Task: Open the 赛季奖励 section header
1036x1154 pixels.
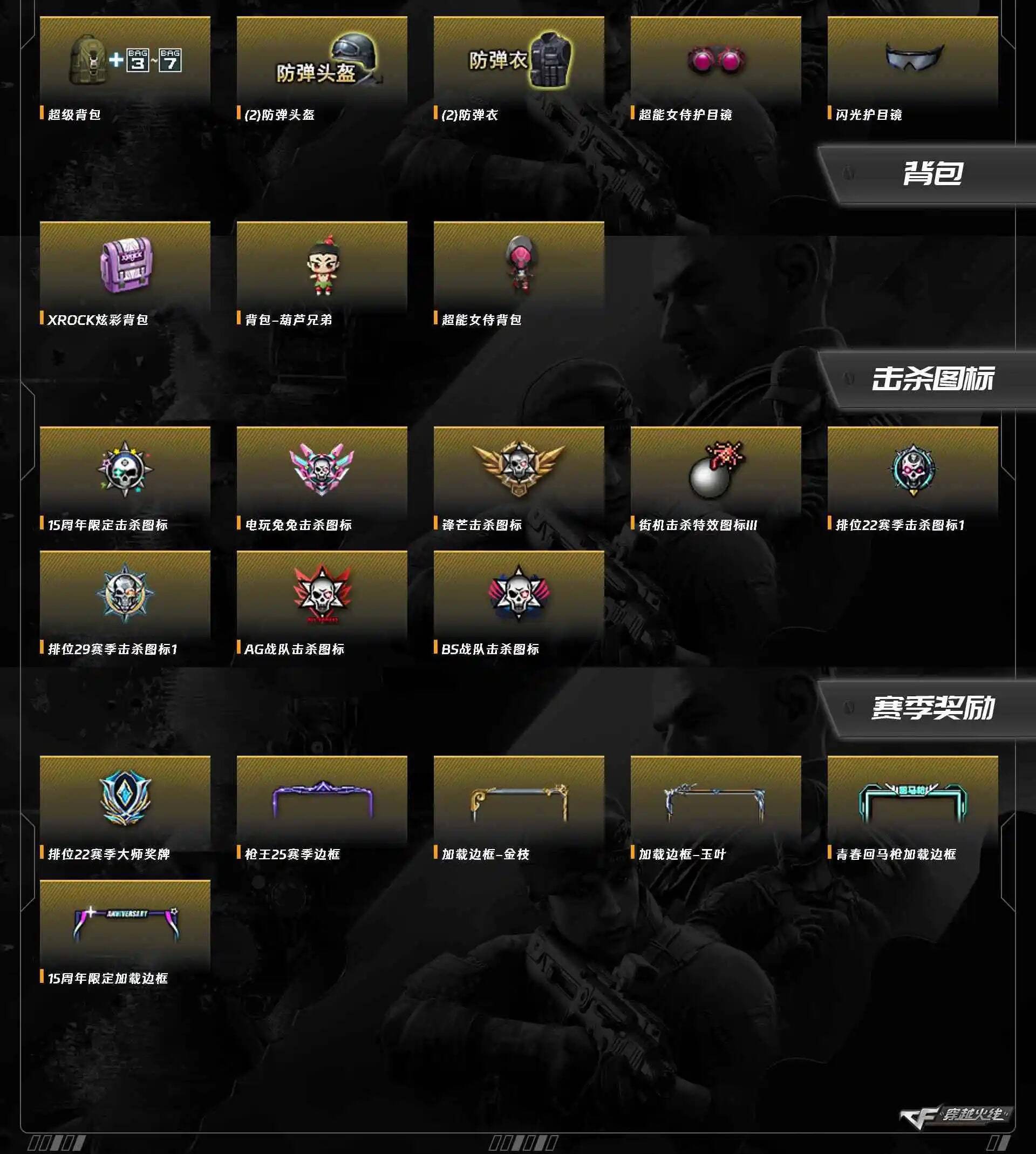Action: [x=926, y=708]
